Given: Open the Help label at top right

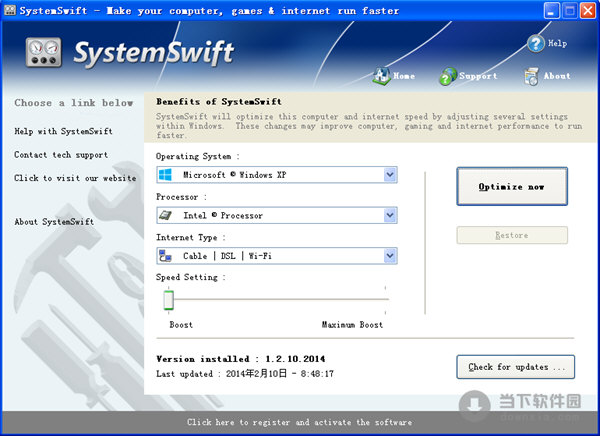Looking at the screenshot, I should tap(557, 43).
